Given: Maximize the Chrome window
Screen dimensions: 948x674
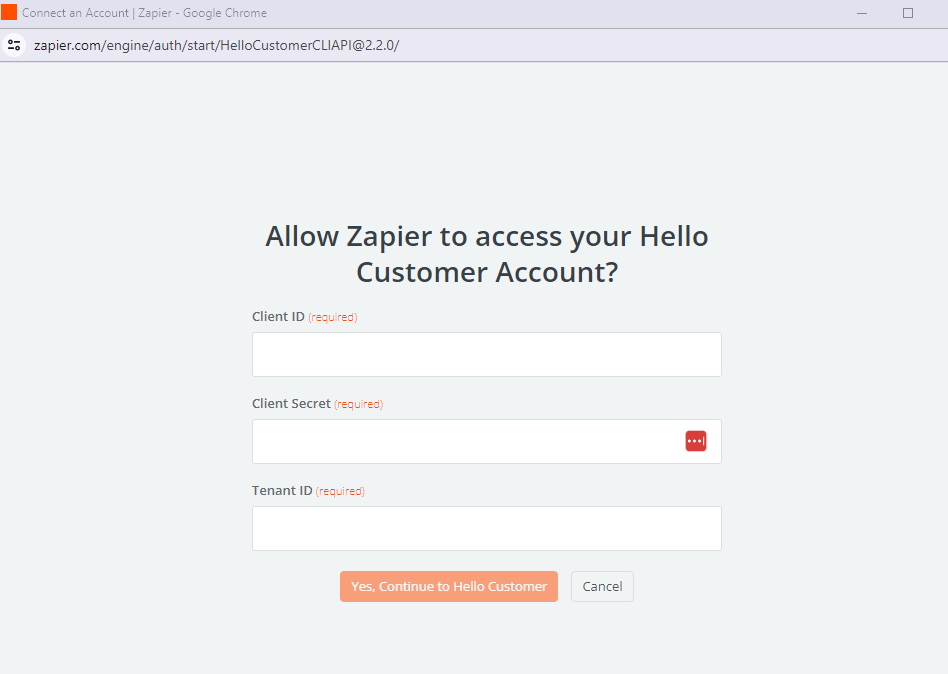Looking at the screenshot, I should pos(908,13).
